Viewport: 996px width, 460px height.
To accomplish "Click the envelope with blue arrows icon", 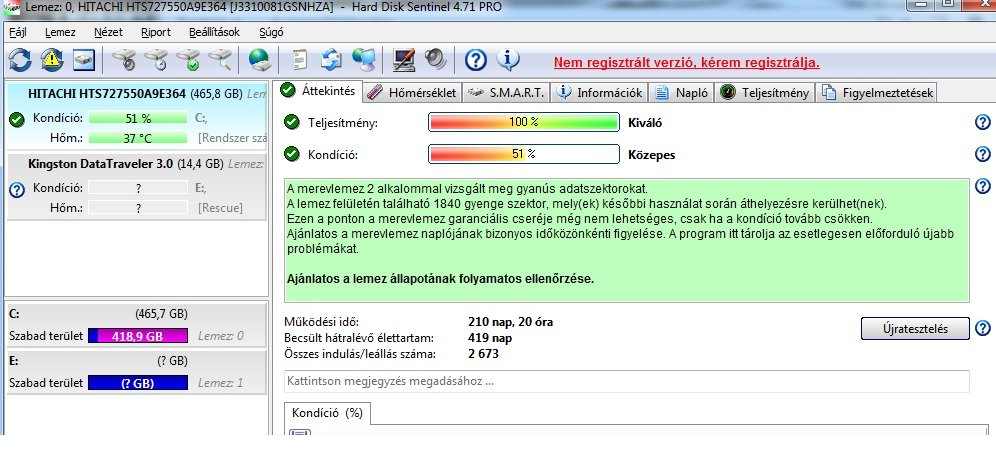I will click(331, 60).
